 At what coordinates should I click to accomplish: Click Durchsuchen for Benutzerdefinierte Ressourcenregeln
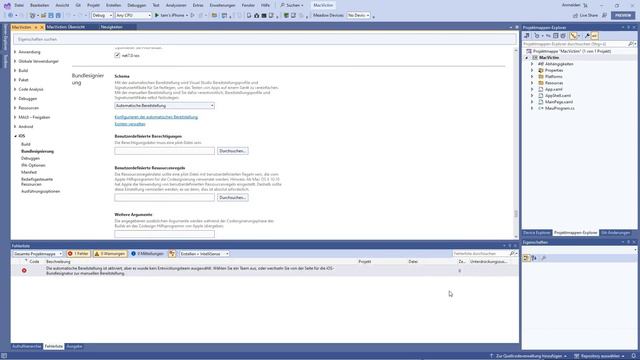point(233,198)
